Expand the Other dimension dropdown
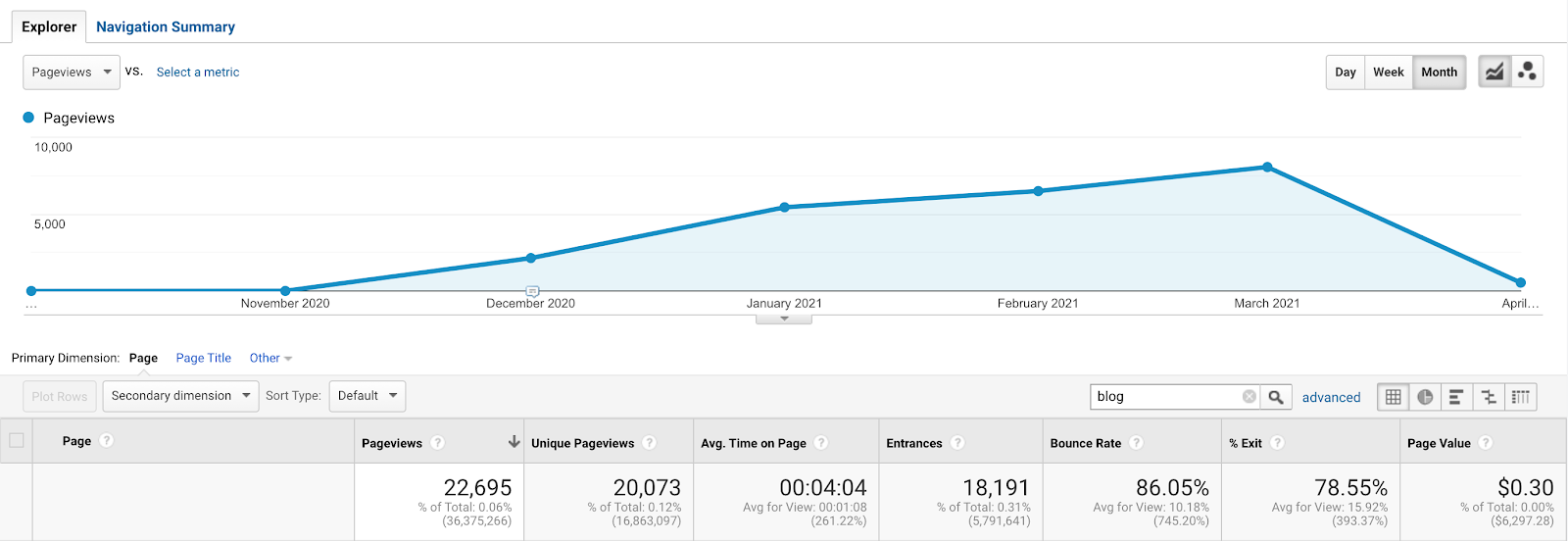The width and height of the screenshot is (1568, 541). (270, 358)
